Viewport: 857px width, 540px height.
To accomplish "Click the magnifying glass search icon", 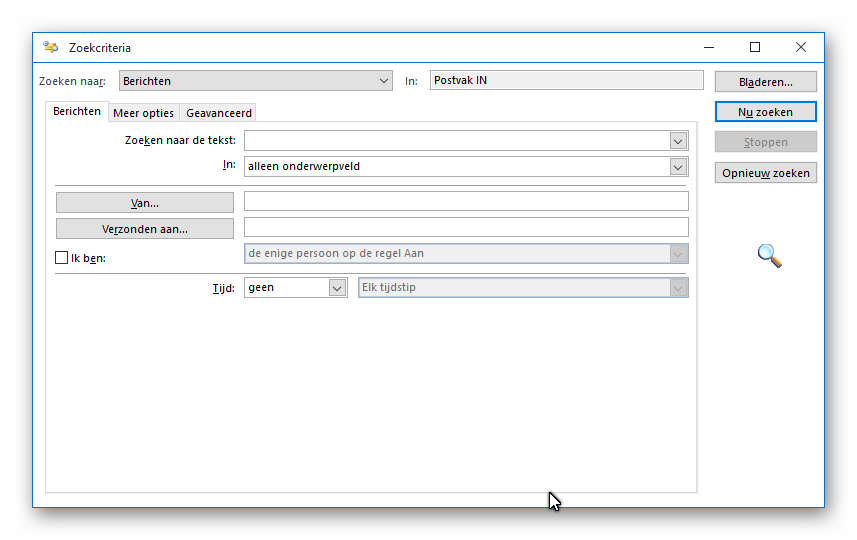I will (x=768, y=256).
